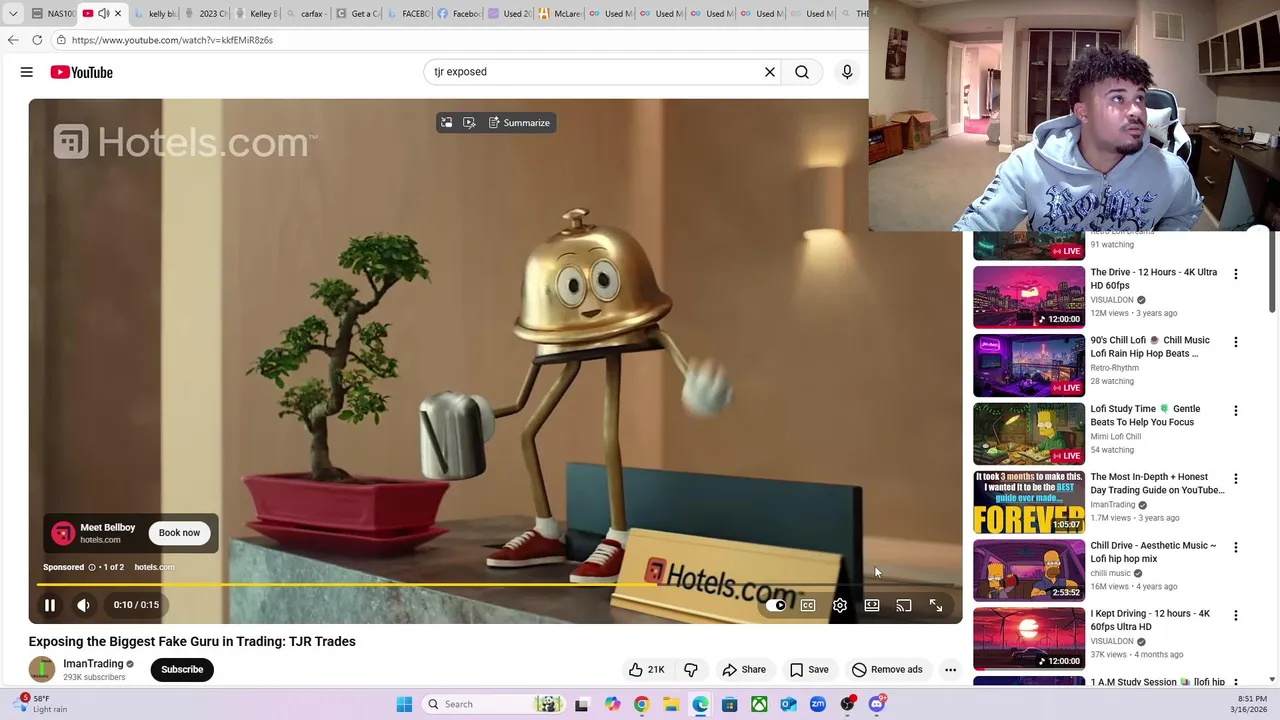Open hotels.com sponsored link
The height and width of the screenshot is (720, 1280).
coord(154,567)
